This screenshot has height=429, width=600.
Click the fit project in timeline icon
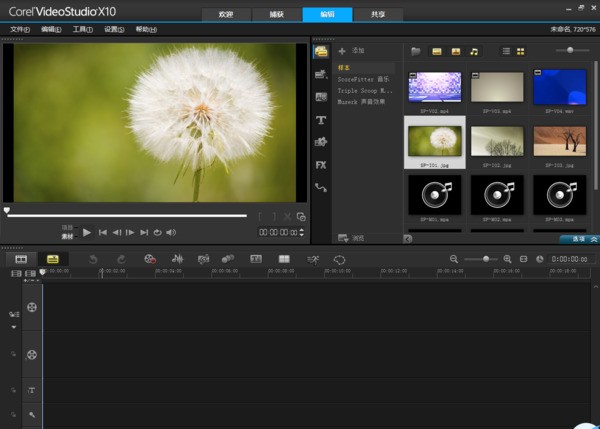tap(523, 259)
